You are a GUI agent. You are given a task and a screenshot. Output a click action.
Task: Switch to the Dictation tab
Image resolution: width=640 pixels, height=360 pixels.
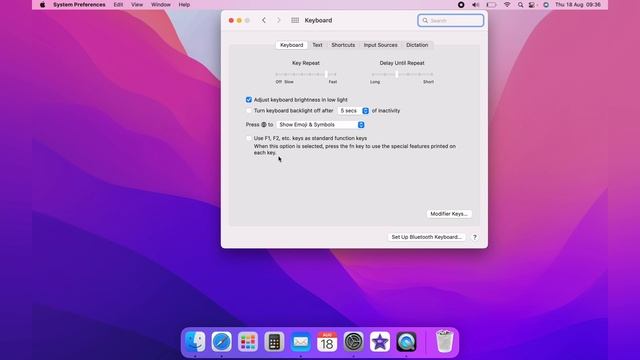[417, 45]
